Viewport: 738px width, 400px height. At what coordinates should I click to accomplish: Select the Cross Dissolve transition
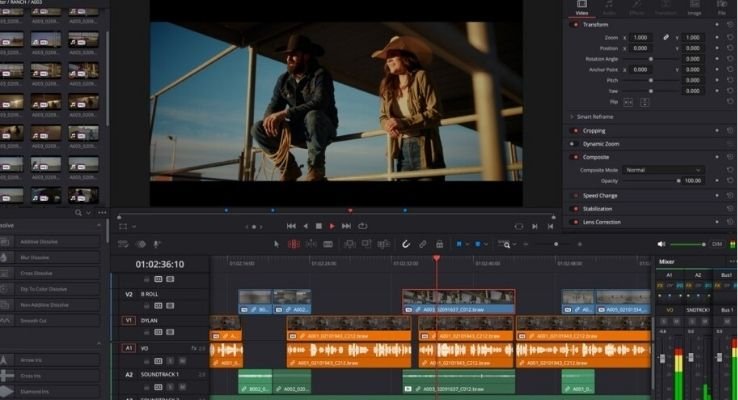pos(50,273)
